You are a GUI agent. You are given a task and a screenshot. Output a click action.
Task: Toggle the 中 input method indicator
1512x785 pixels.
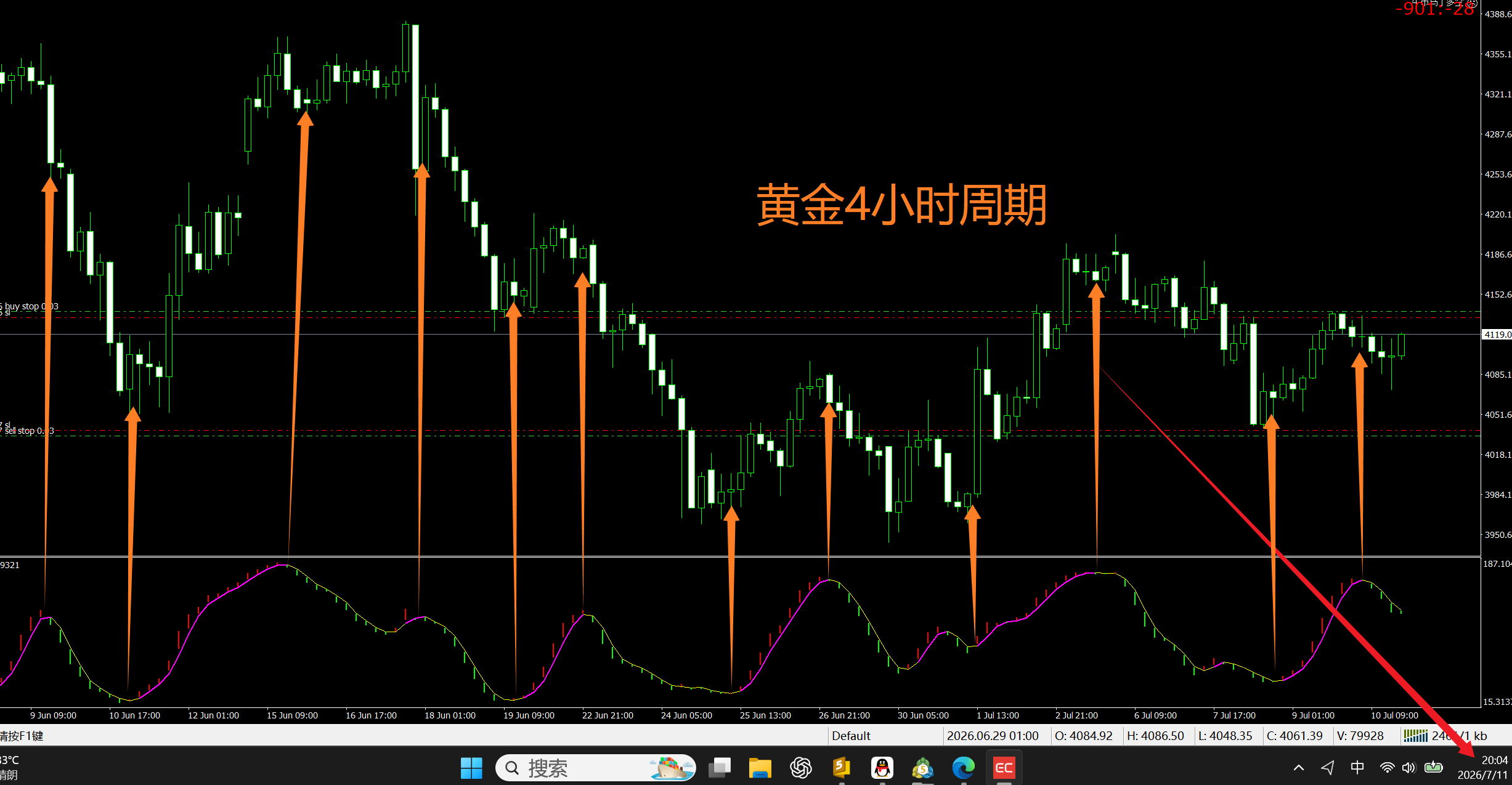pyautogui.click(x=1357, y=768)
